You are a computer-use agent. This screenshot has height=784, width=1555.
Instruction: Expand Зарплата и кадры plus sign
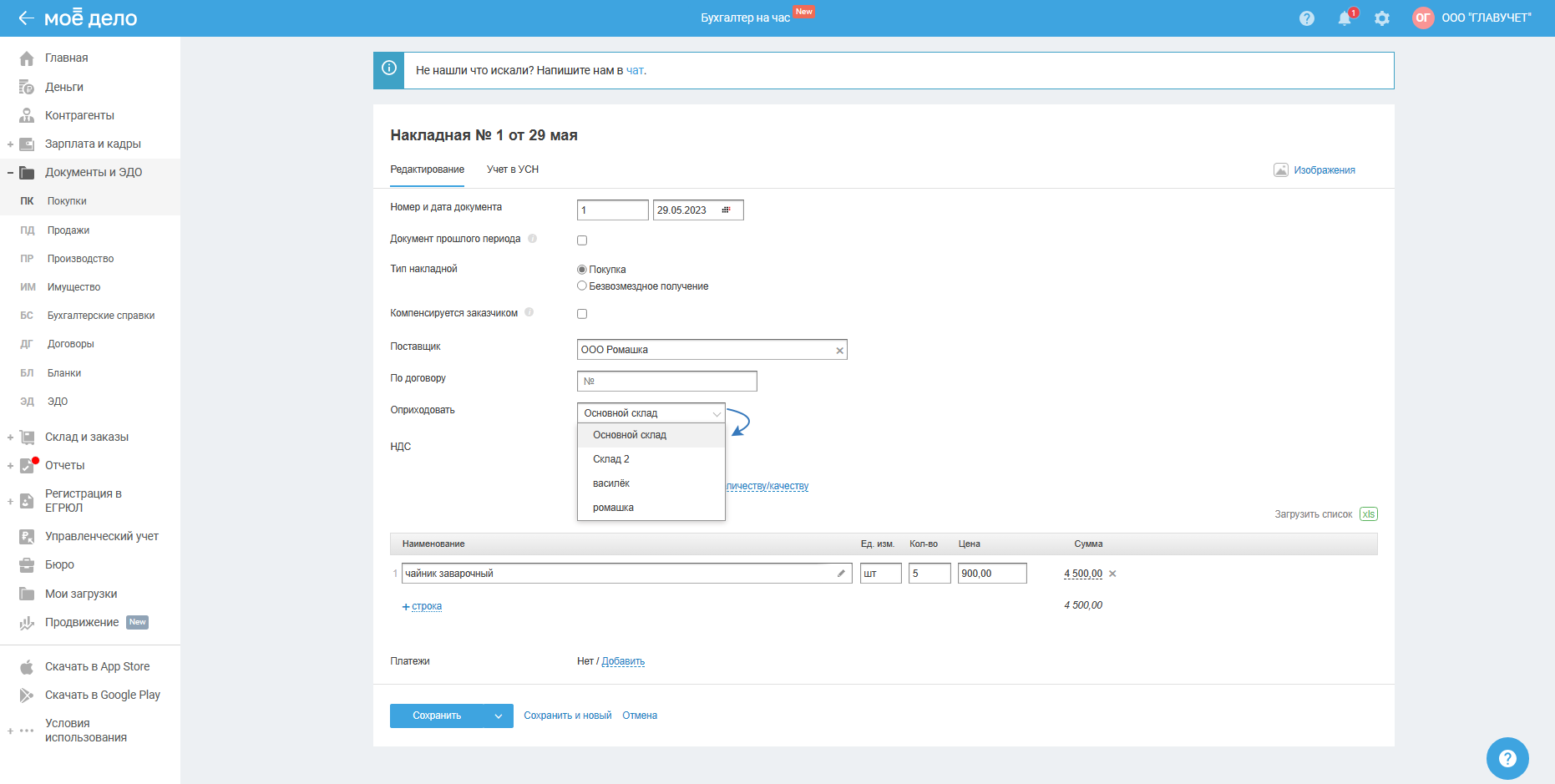[10, 144]
